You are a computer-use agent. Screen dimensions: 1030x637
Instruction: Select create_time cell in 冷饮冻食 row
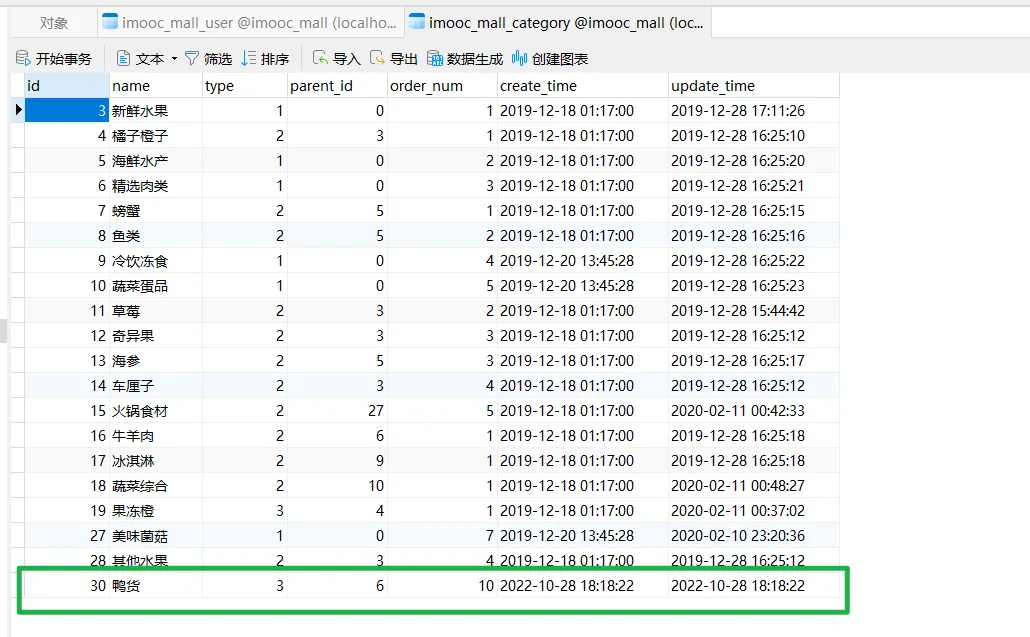click(583, 261)
